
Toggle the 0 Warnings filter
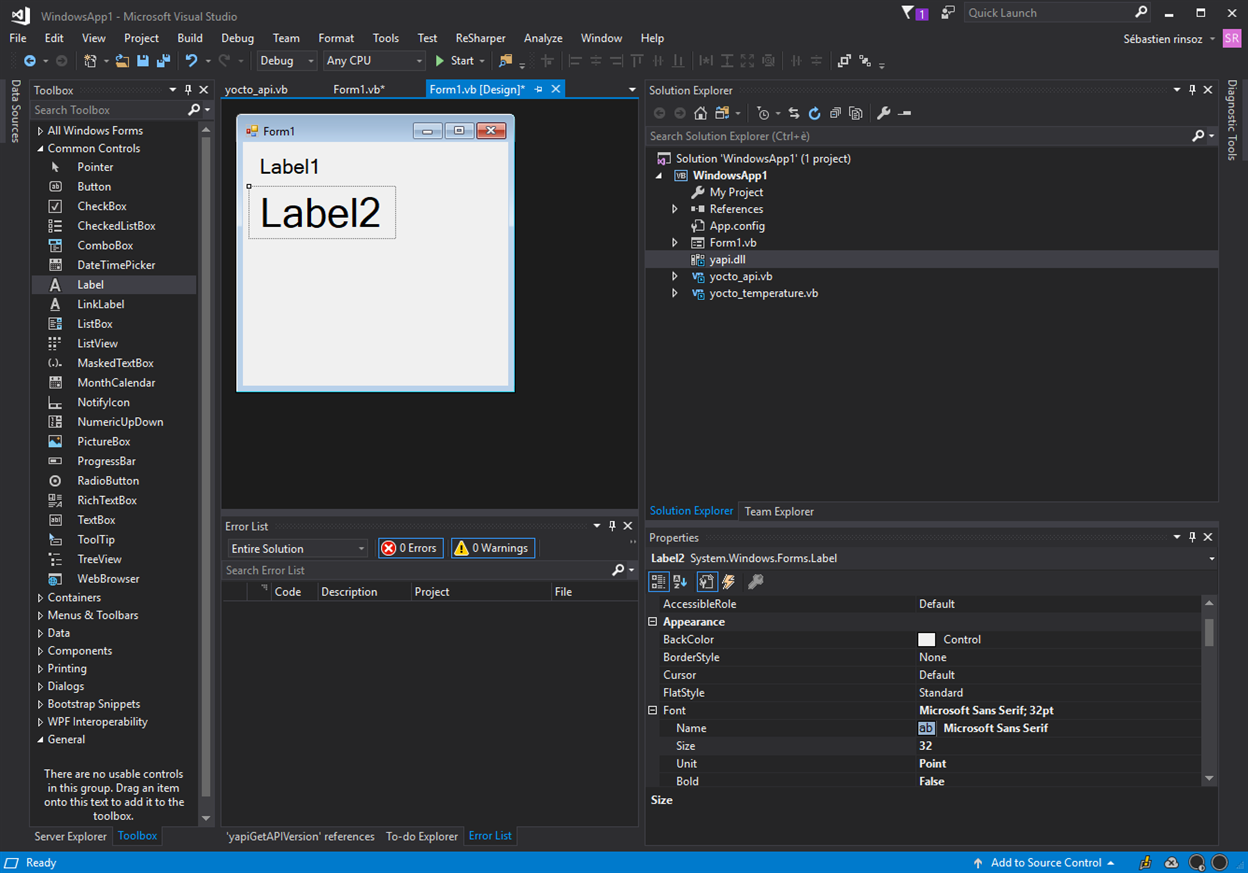(x=492, y=548)
